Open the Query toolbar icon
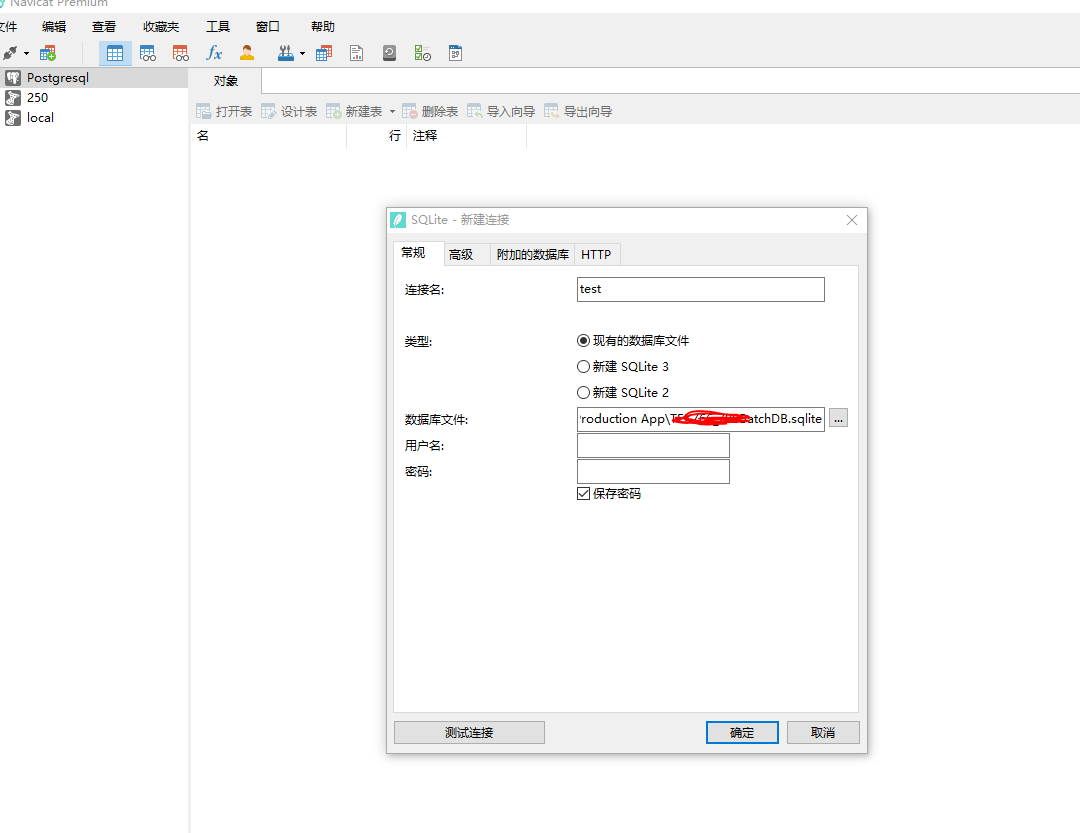Screen dimensions: 1080x833 pyautogui.click(x=324, y=53)
